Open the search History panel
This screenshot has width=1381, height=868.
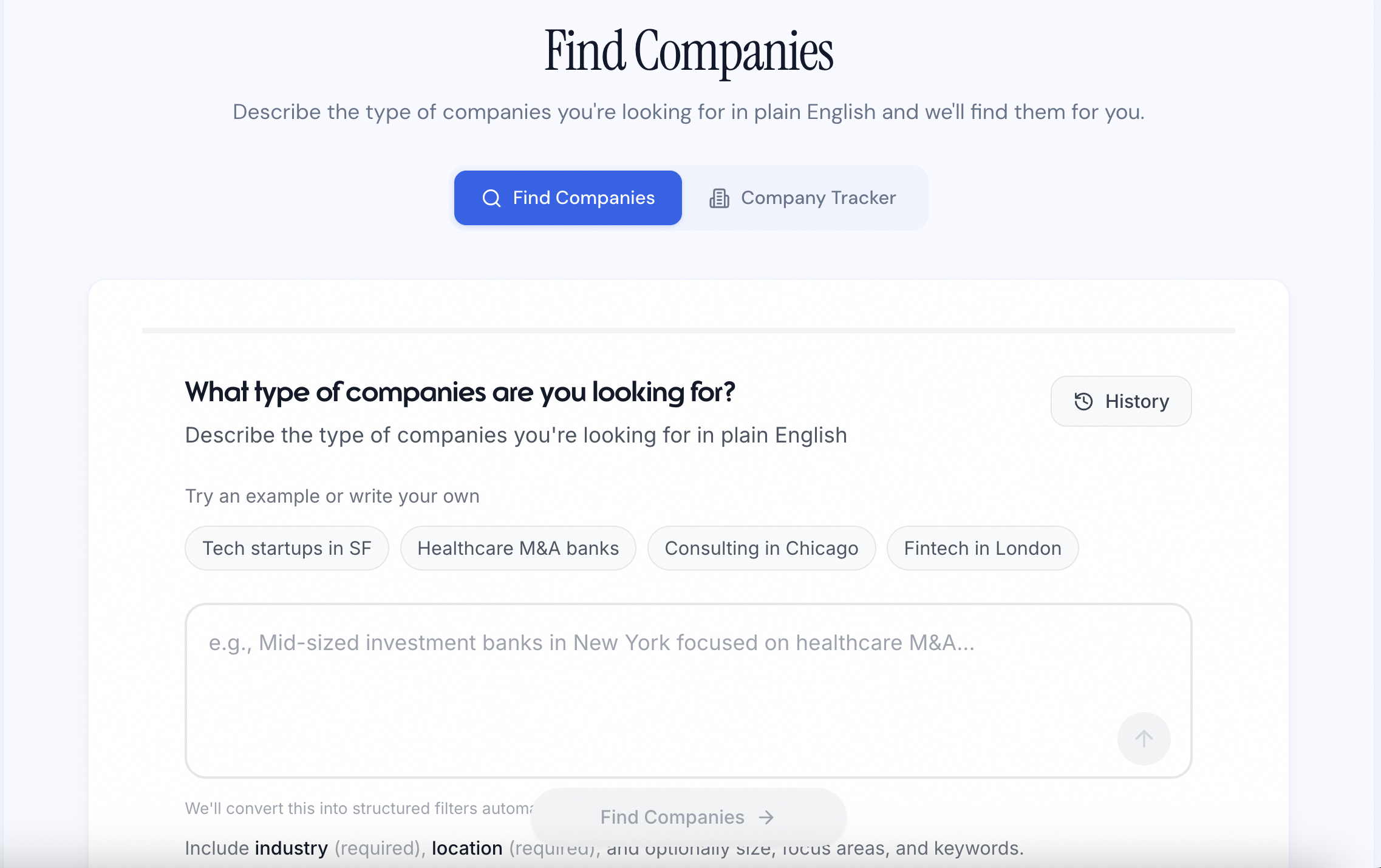click(x=1121, y=401)
